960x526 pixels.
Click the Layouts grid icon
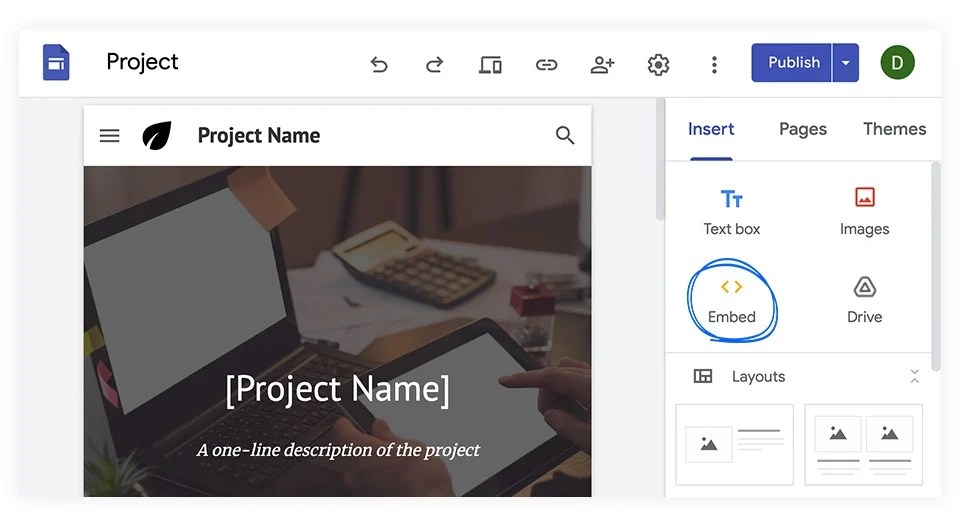click(x=703, y=376)
